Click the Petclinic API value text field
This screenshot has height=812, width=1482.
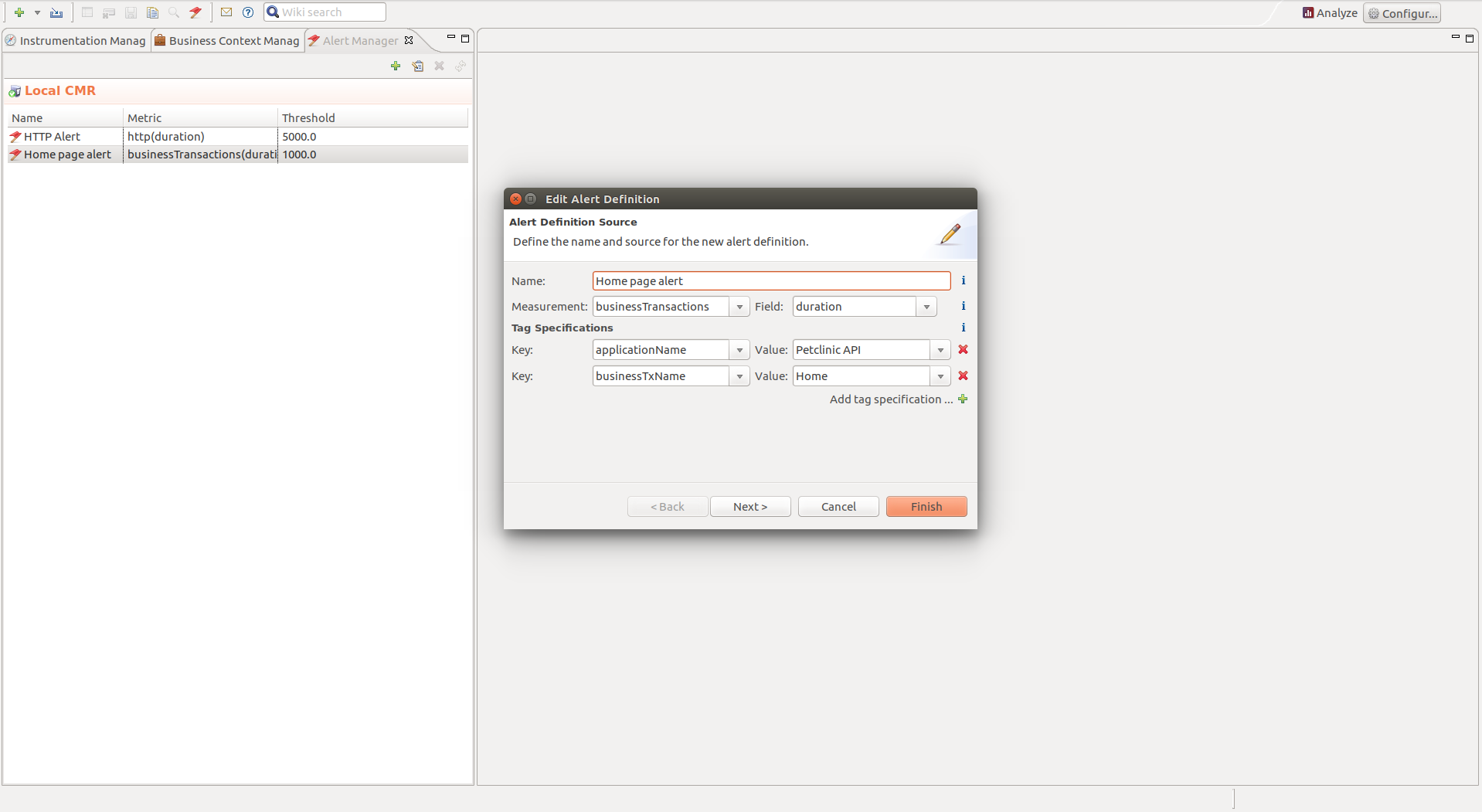tap(862, 350)
